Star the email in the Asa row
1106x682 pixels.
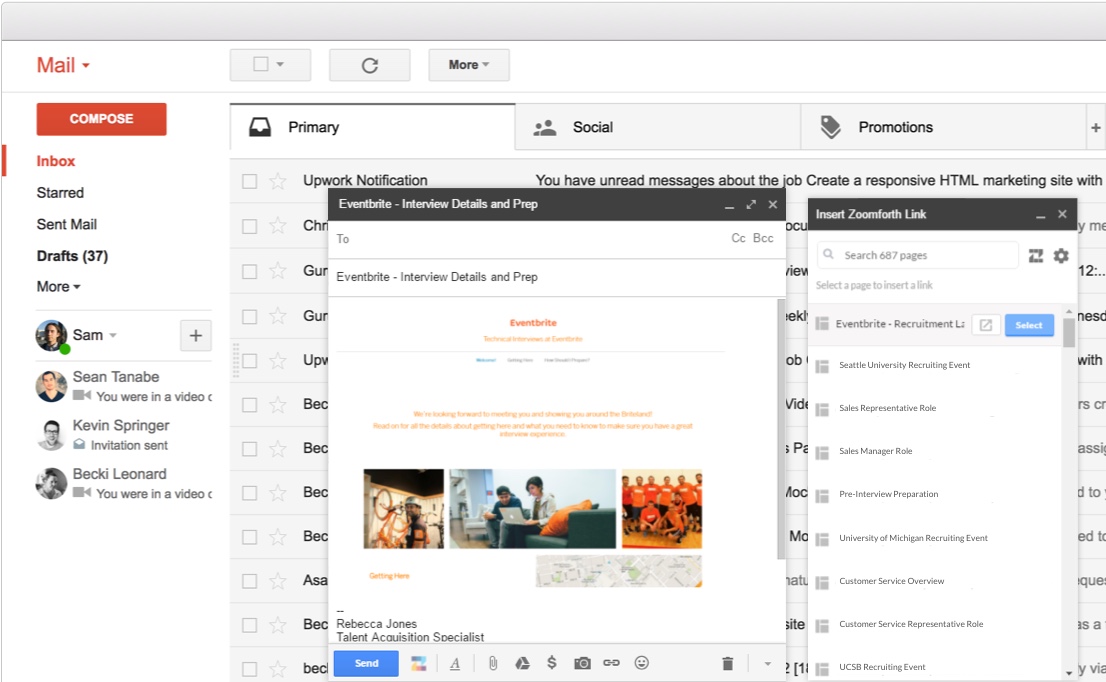pyautogui.click(x=278, y=580)
